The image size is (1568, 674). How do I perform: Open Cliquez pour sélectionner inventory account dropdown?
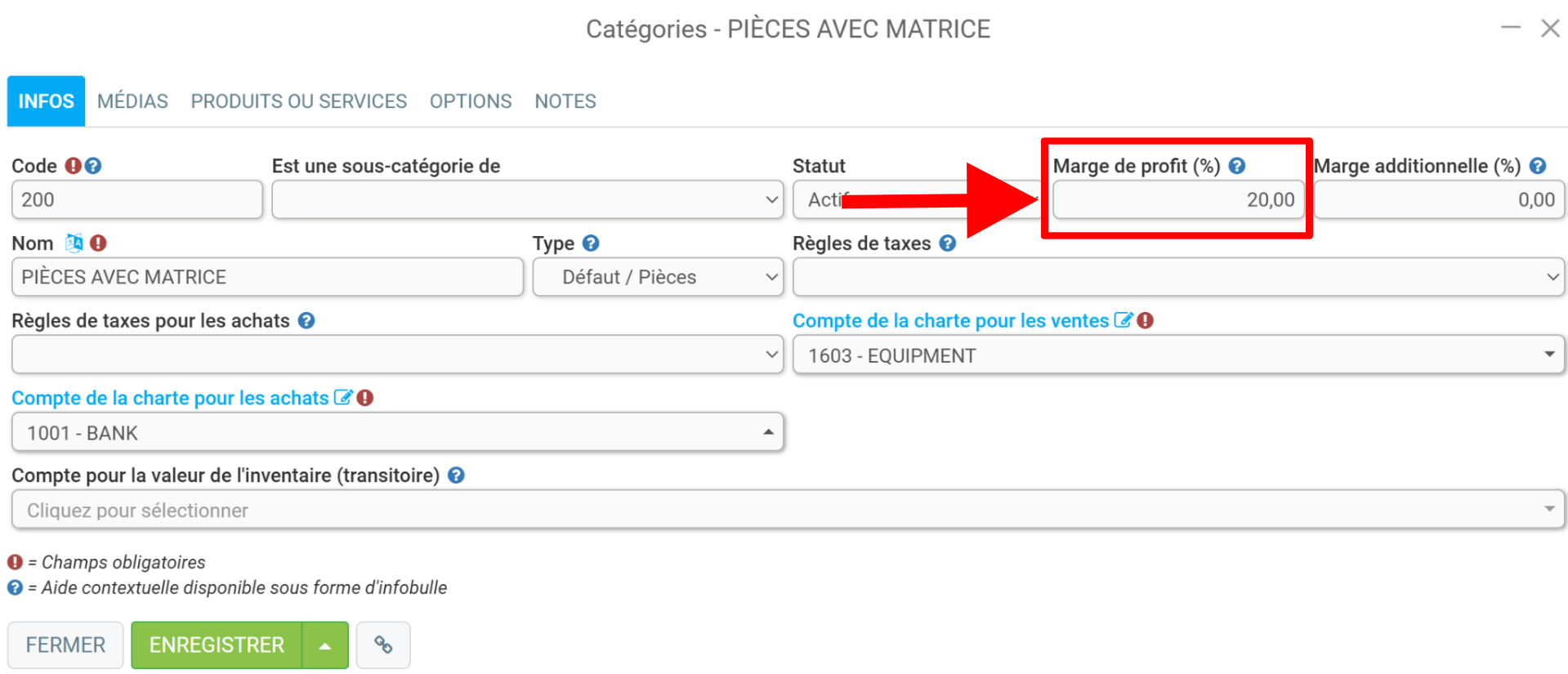coord(788,510)
